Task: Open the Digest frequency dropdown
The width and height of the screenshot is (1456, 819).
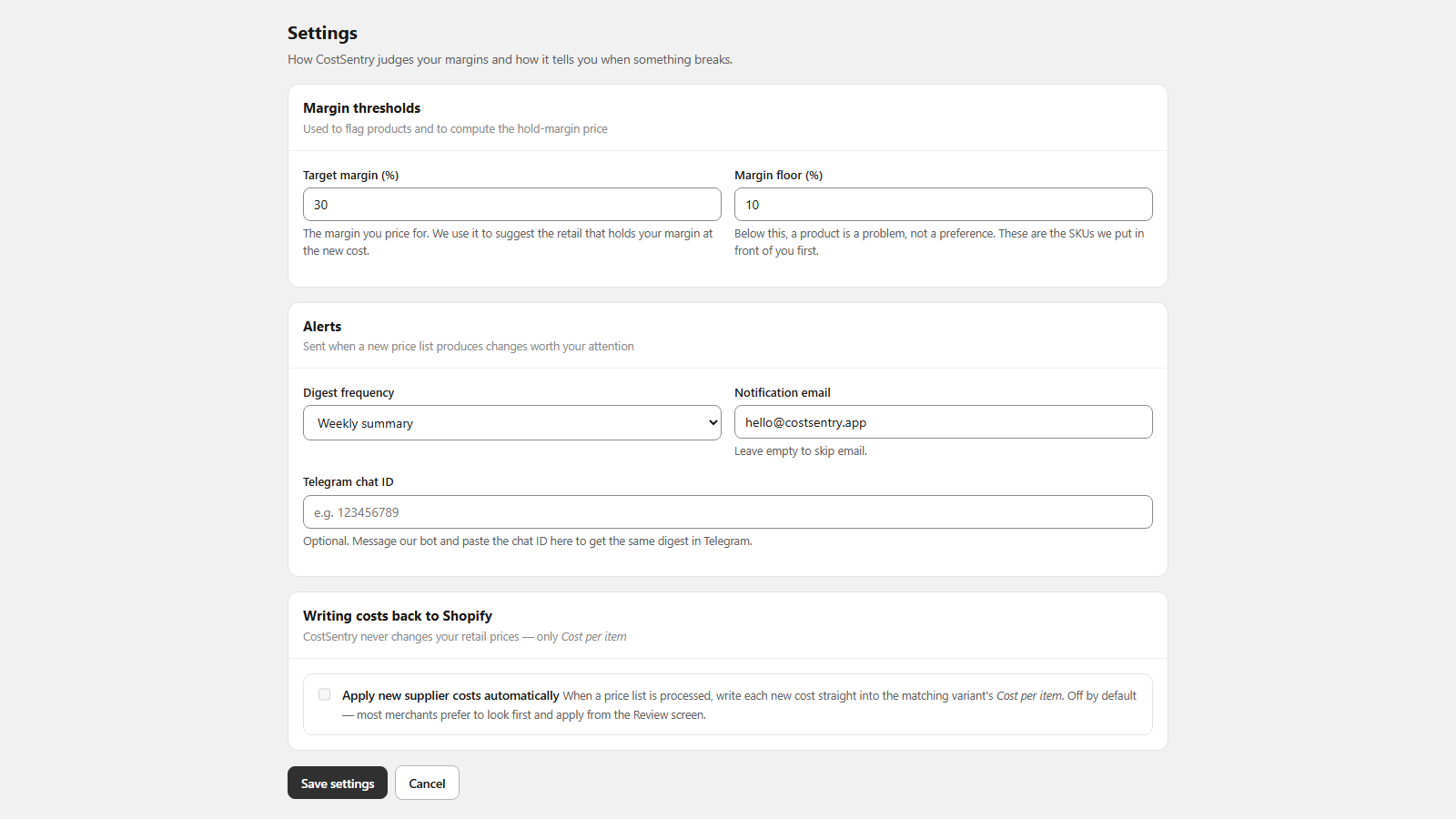Action: click(512, 423)
